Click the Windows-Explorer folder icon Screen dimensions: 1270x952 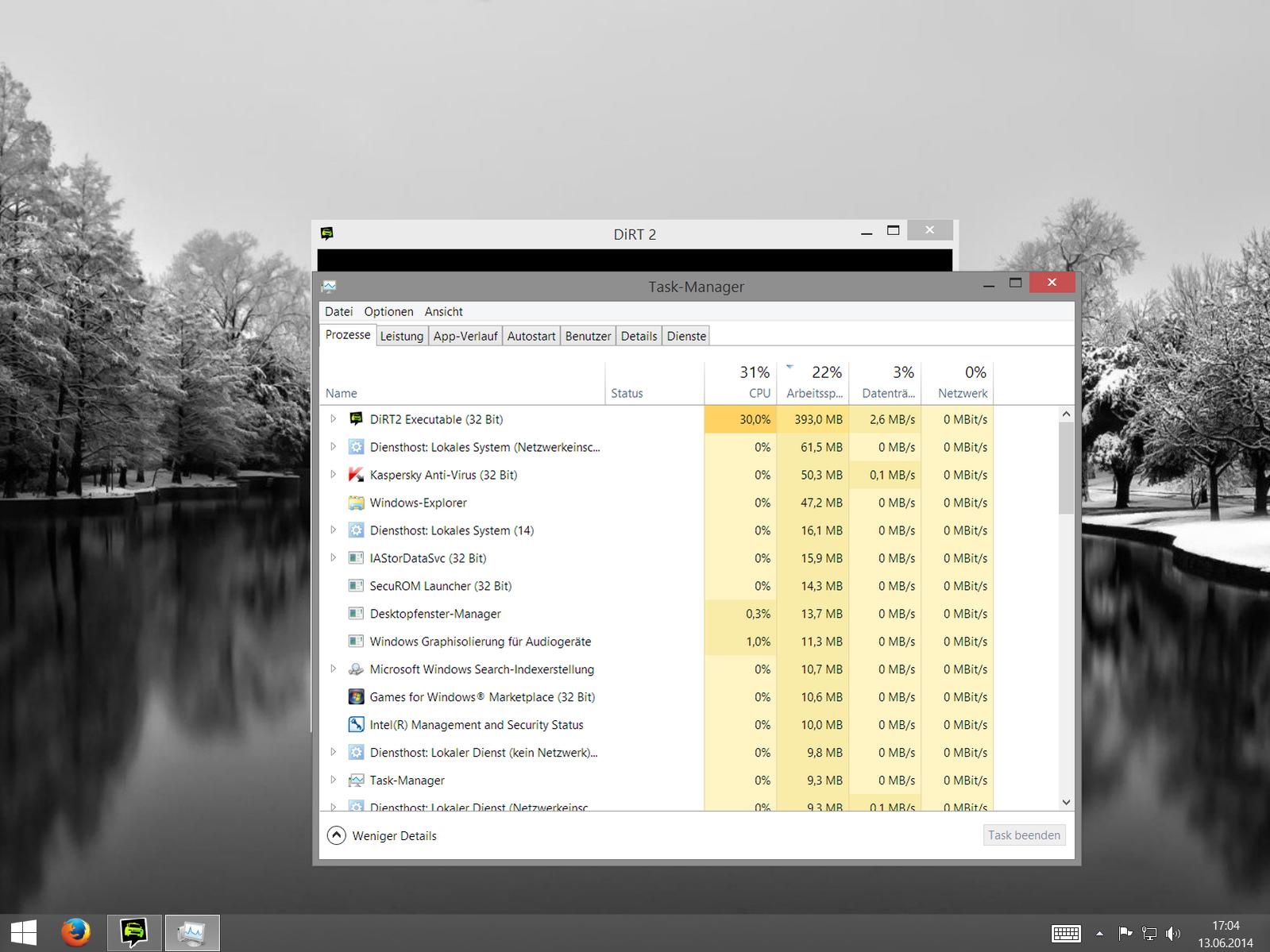(356, 503)
